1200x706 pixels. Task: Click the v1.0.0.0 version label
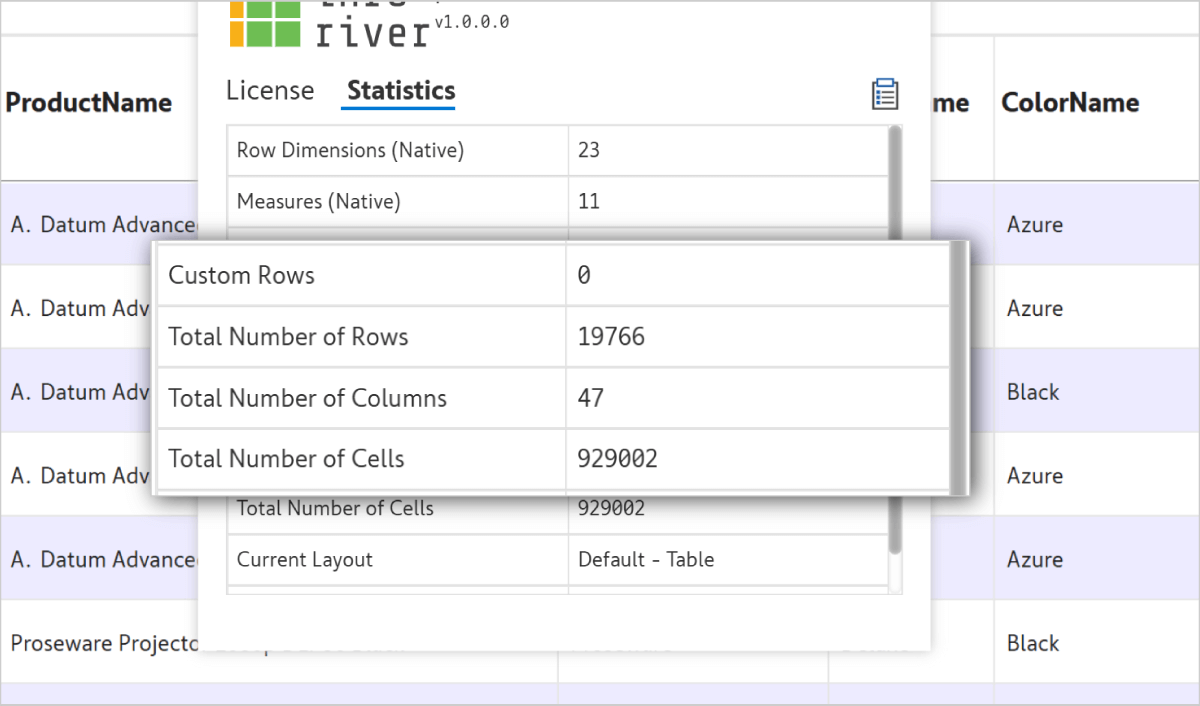pos(472,22)
